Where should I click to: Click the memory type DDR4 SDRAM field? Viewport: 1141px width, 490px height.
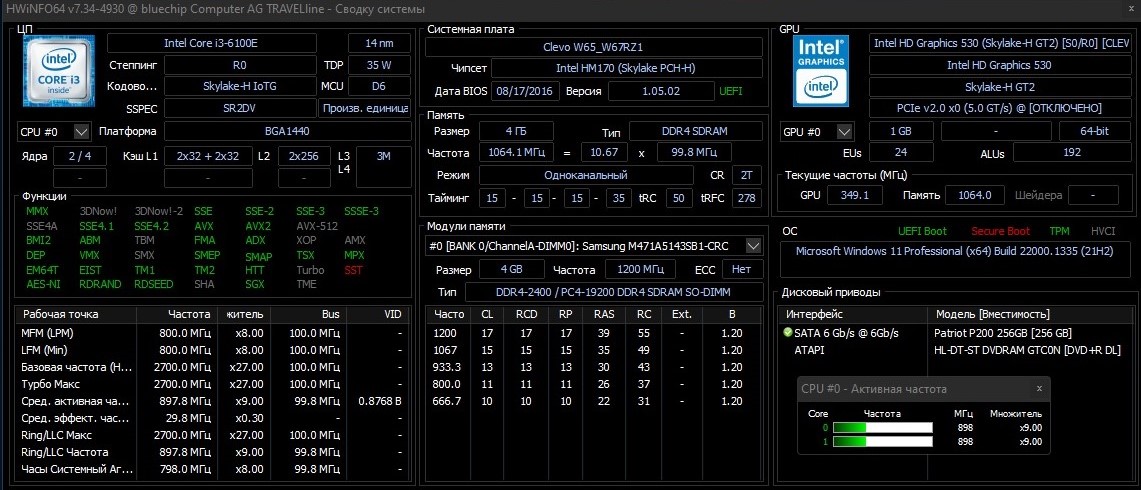pyautogui.click(x=696, y=132)
